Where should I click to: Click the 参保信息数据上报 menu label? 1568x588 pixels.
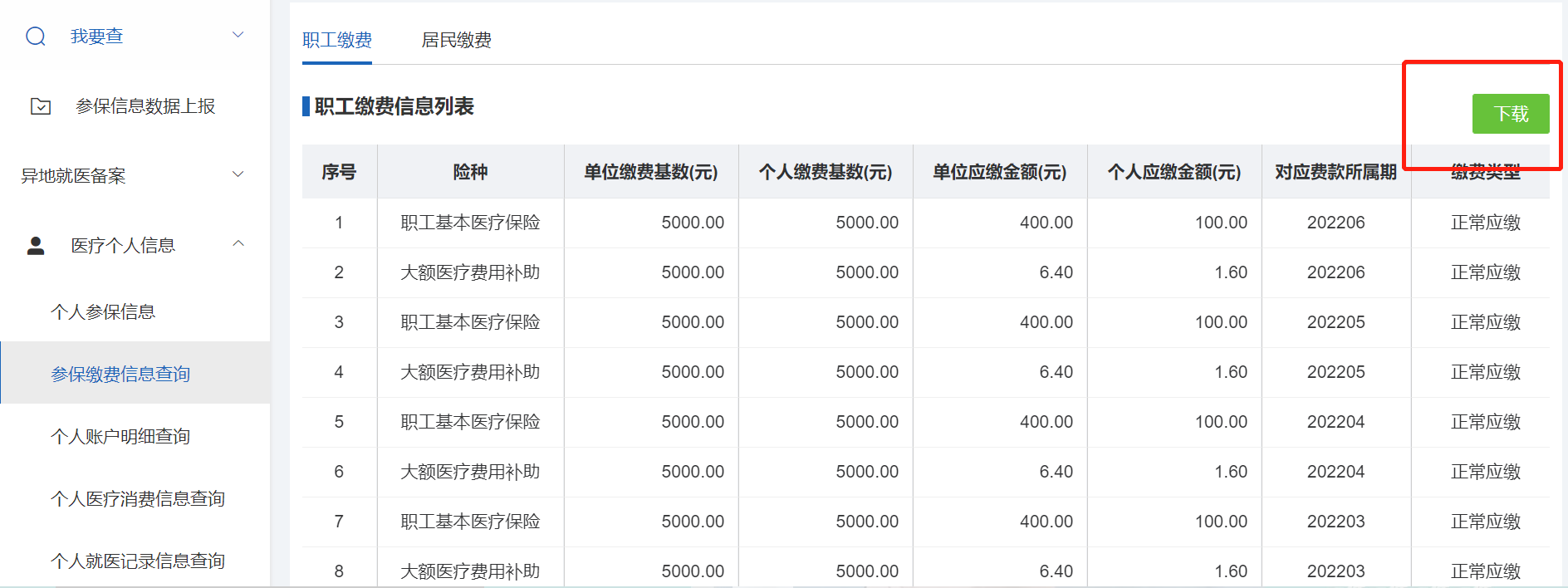click(x=145, y=106)
